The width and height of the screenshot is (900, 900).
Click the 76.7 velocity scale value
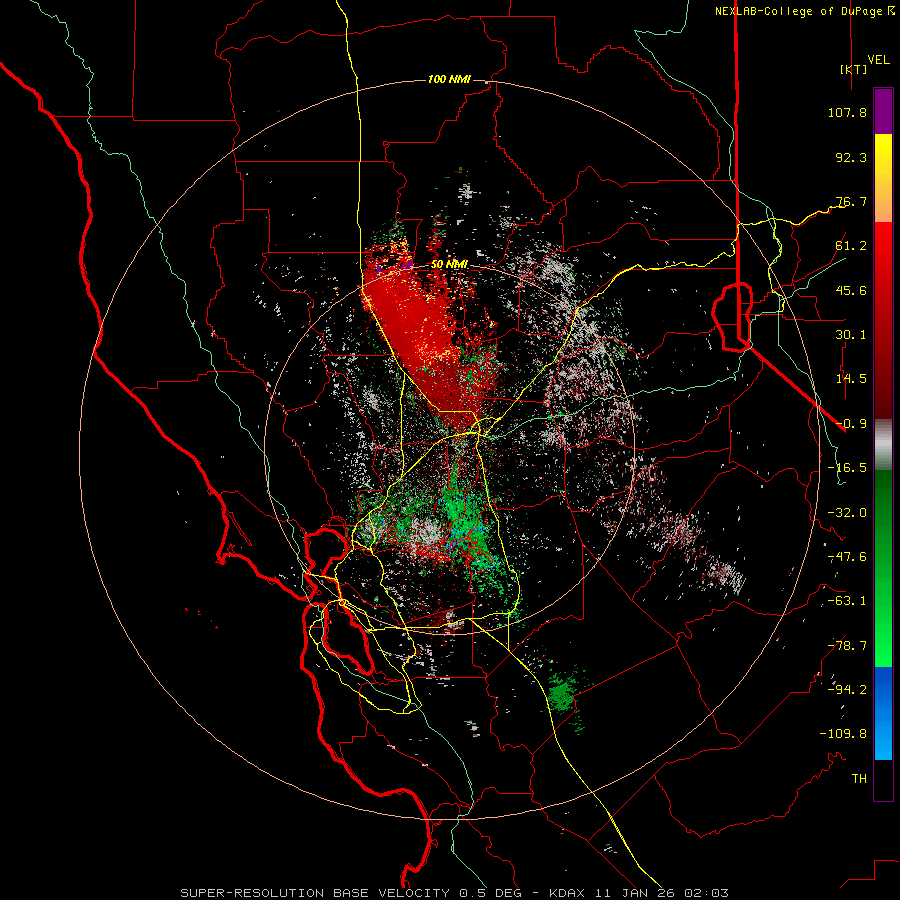pyautogui.click(x=851, y=201)
